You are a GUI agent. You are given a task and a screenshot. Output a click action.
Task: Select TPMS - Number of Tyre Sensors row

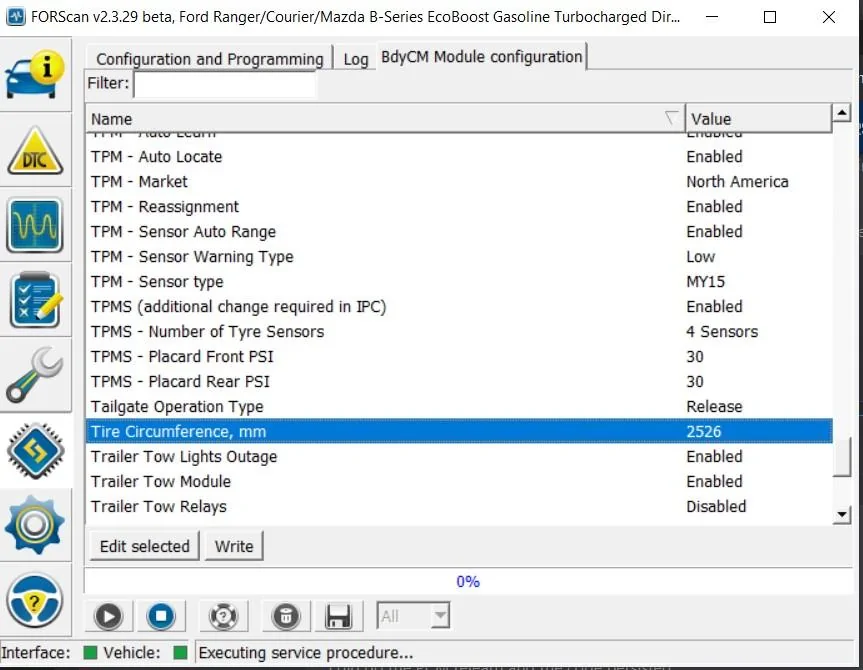tap(459, 331)
